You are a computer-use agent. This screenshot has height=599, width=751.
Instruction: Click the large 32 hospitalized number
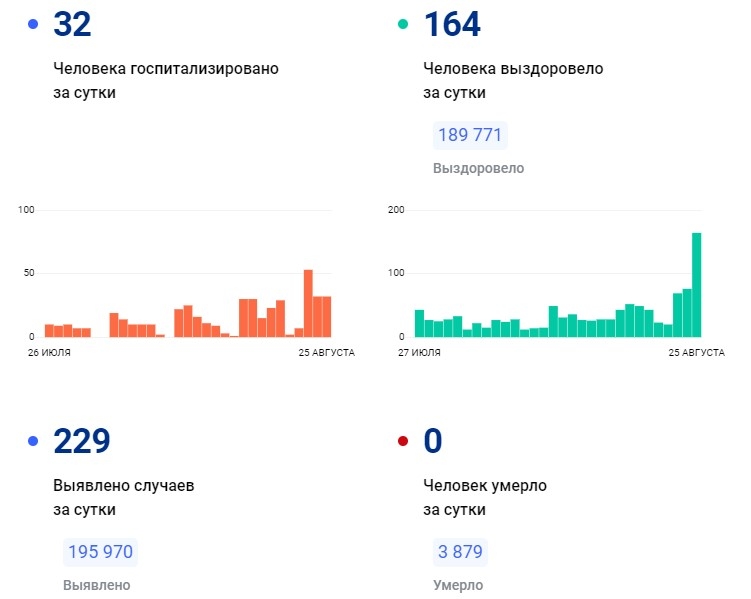[72, 25]
